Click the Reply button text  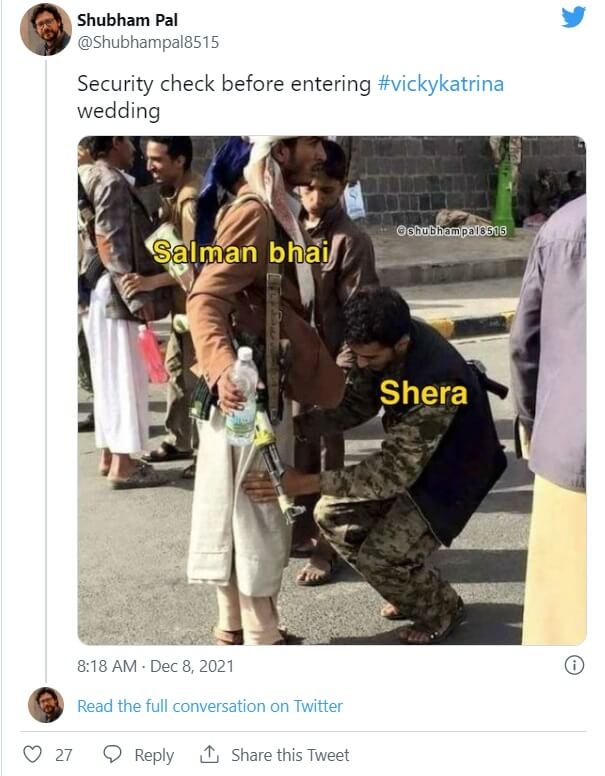(x=154, y=755)
